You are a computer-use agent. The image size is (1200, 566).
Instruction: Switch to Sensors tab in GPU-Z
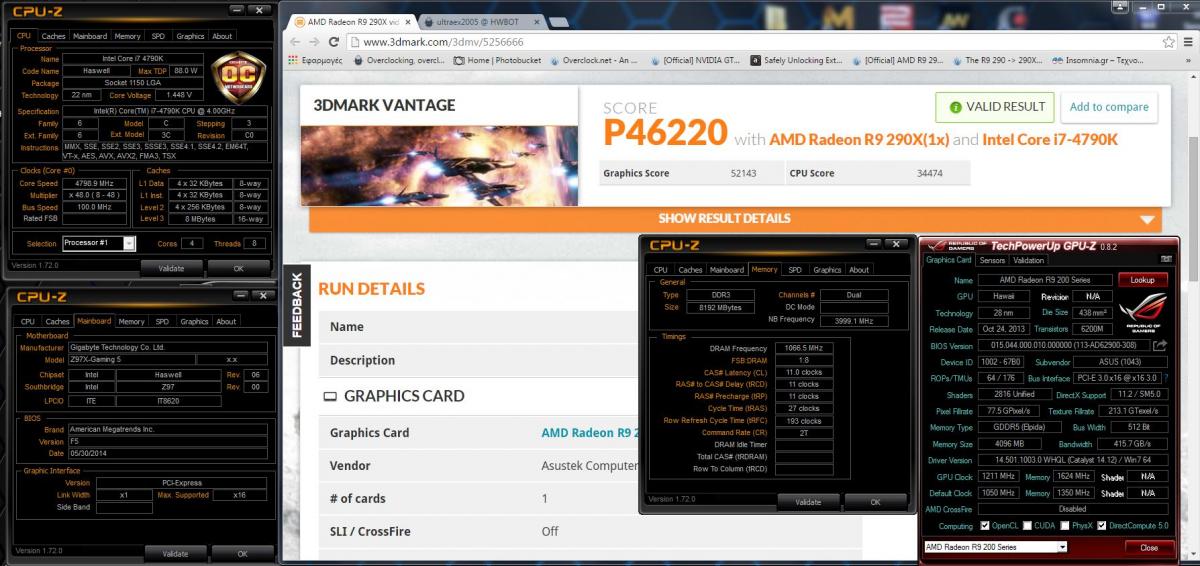point(992,260)
